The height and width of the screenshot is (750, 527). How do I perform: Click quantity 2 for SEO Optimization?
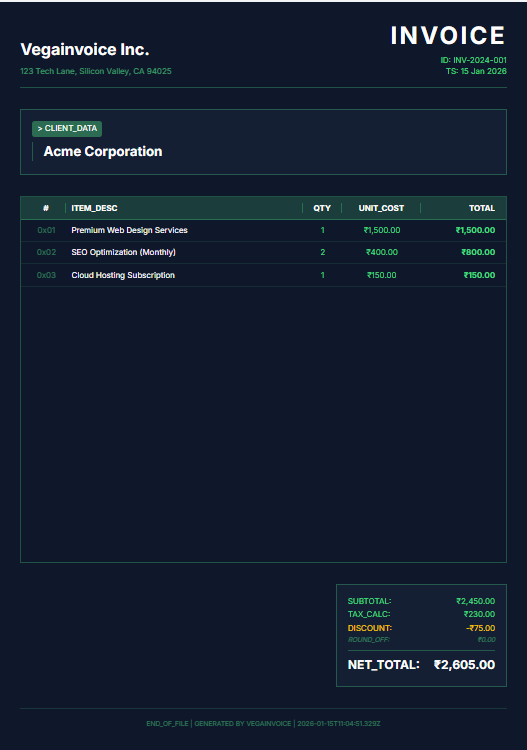[x=322, y=252]
